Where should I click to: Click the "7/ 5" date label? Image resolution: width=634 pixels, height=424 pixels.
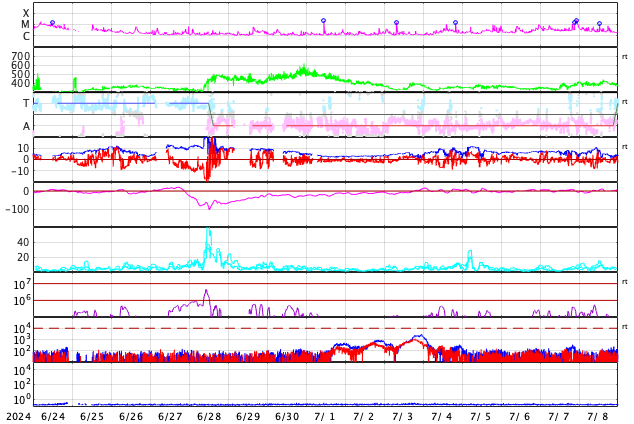coord(481,416)
